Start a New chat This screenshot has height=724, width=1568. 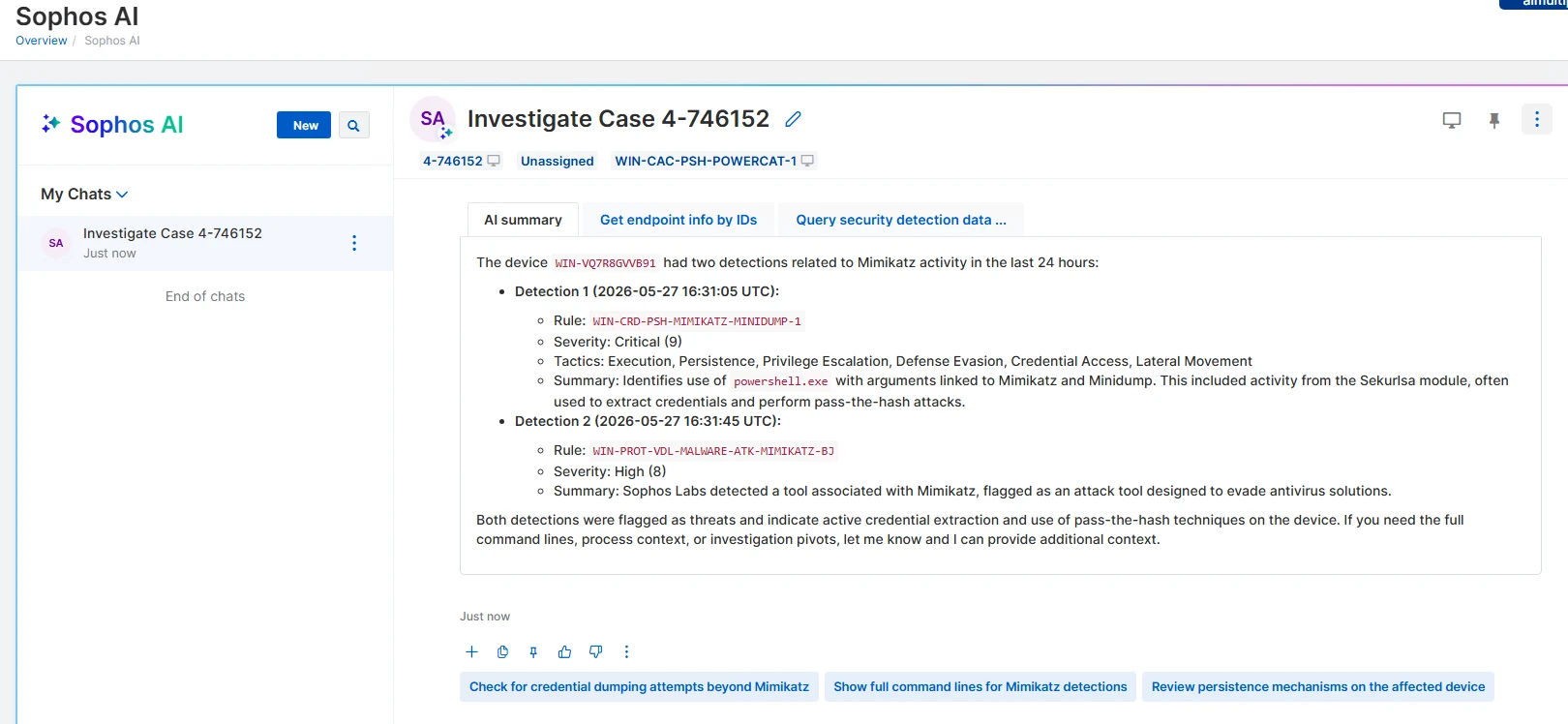(x=304, y=126)
